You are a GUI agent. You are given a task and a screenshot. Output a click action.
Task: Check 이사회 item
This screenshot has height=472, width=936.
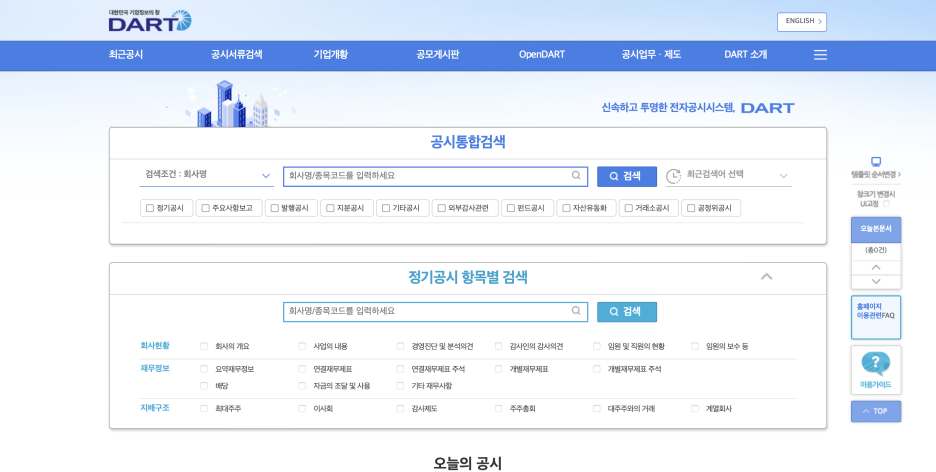pyautogui.click(x=302, y=409)
